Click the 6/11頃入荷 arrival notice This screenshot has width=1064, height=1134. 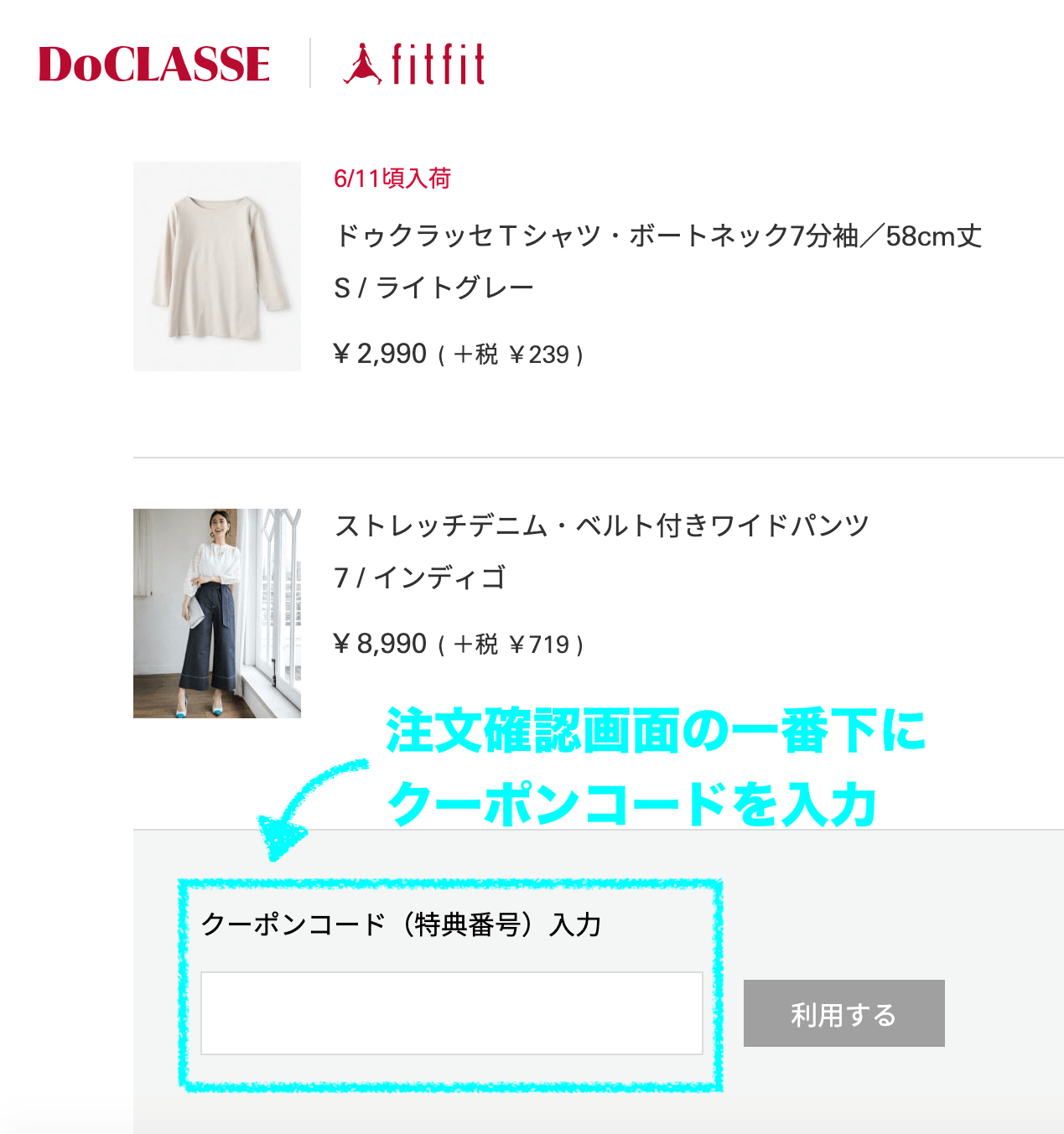(x=392, y=178)
